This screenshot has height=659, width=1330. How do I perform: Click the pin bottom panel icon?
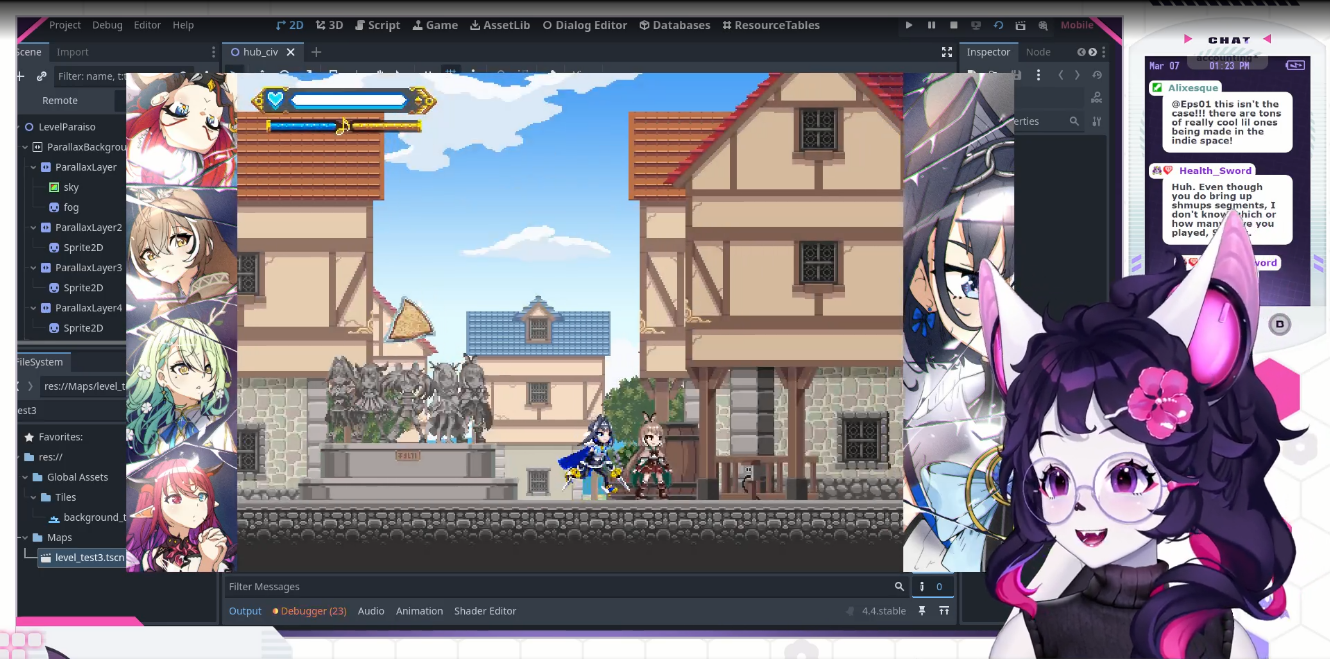[922, 611]
